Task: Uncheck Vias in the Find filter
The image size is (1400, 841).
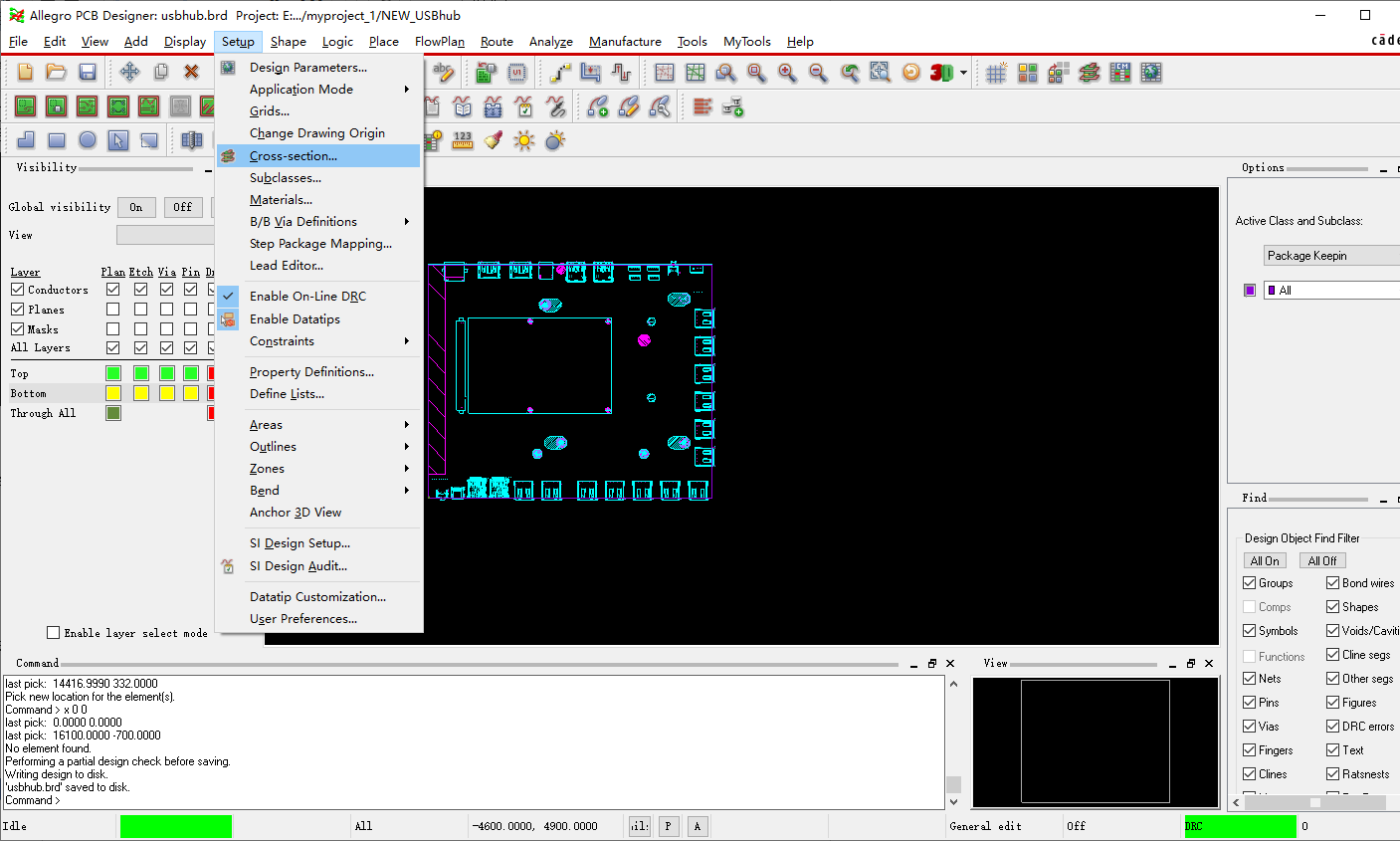Action: (x=1250, y=727)
